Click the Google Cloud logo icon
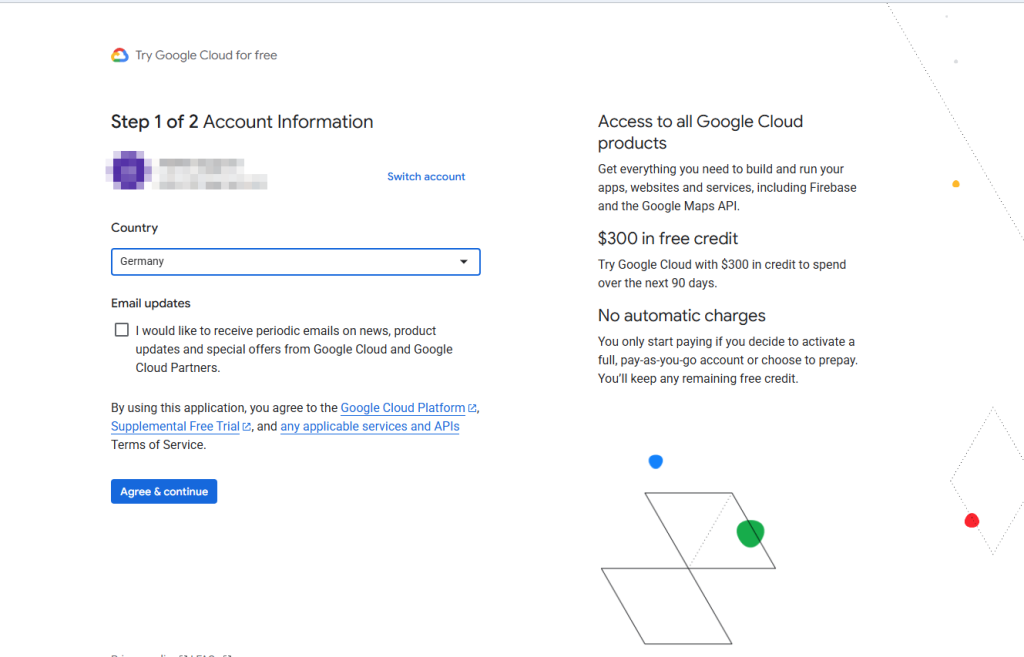The image size is (1024, 657). (x=120, y=56)
